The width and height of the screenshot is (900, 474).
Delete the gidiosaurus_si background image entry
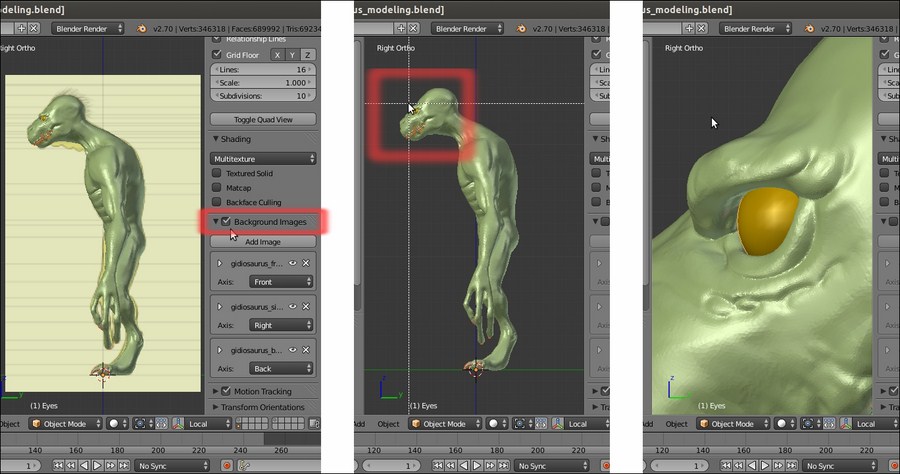[306, 306]
